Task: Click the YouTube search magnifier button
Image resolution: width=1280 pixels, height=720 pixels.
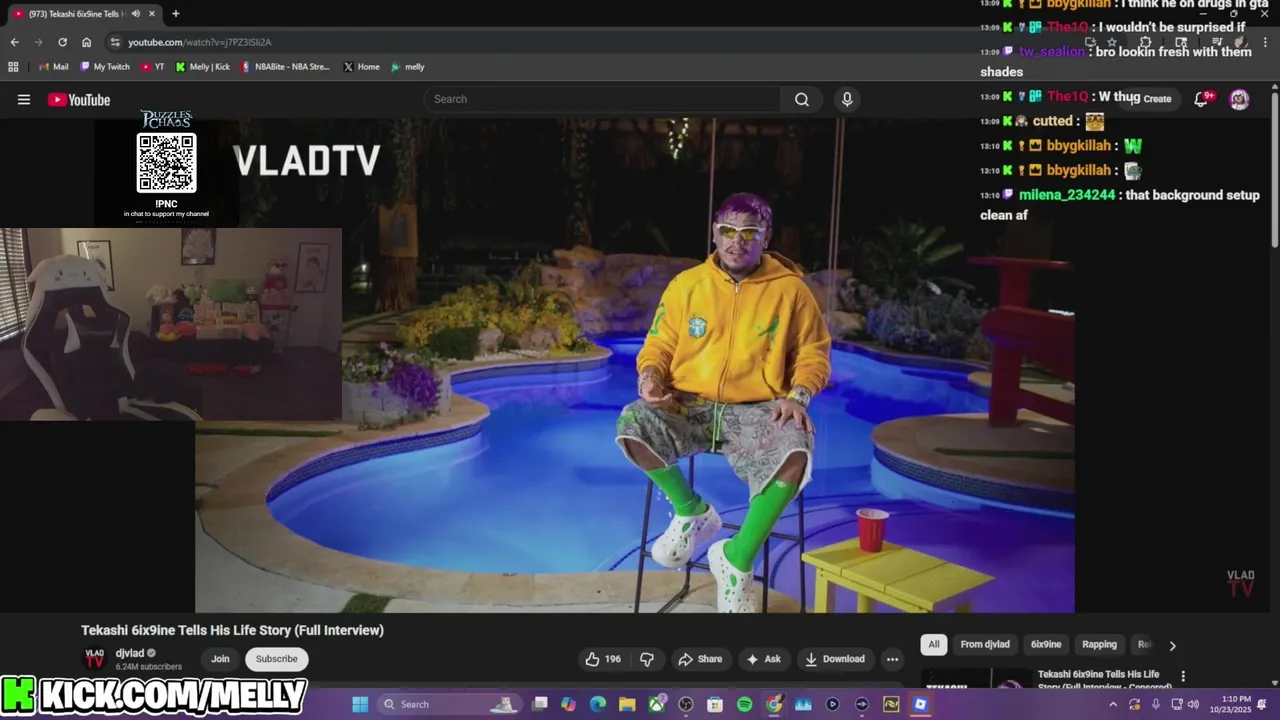Action: pyautogui.click(x=802, y=99)
